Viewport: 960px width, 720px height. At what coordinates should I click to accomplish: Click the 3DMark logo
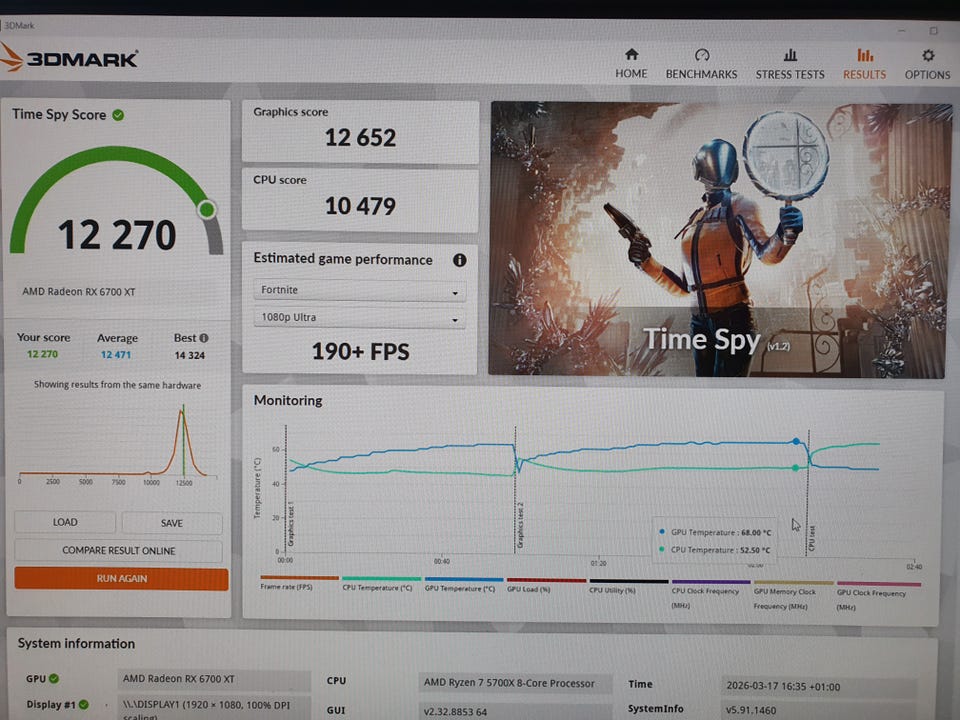click(x=69, y=58)
